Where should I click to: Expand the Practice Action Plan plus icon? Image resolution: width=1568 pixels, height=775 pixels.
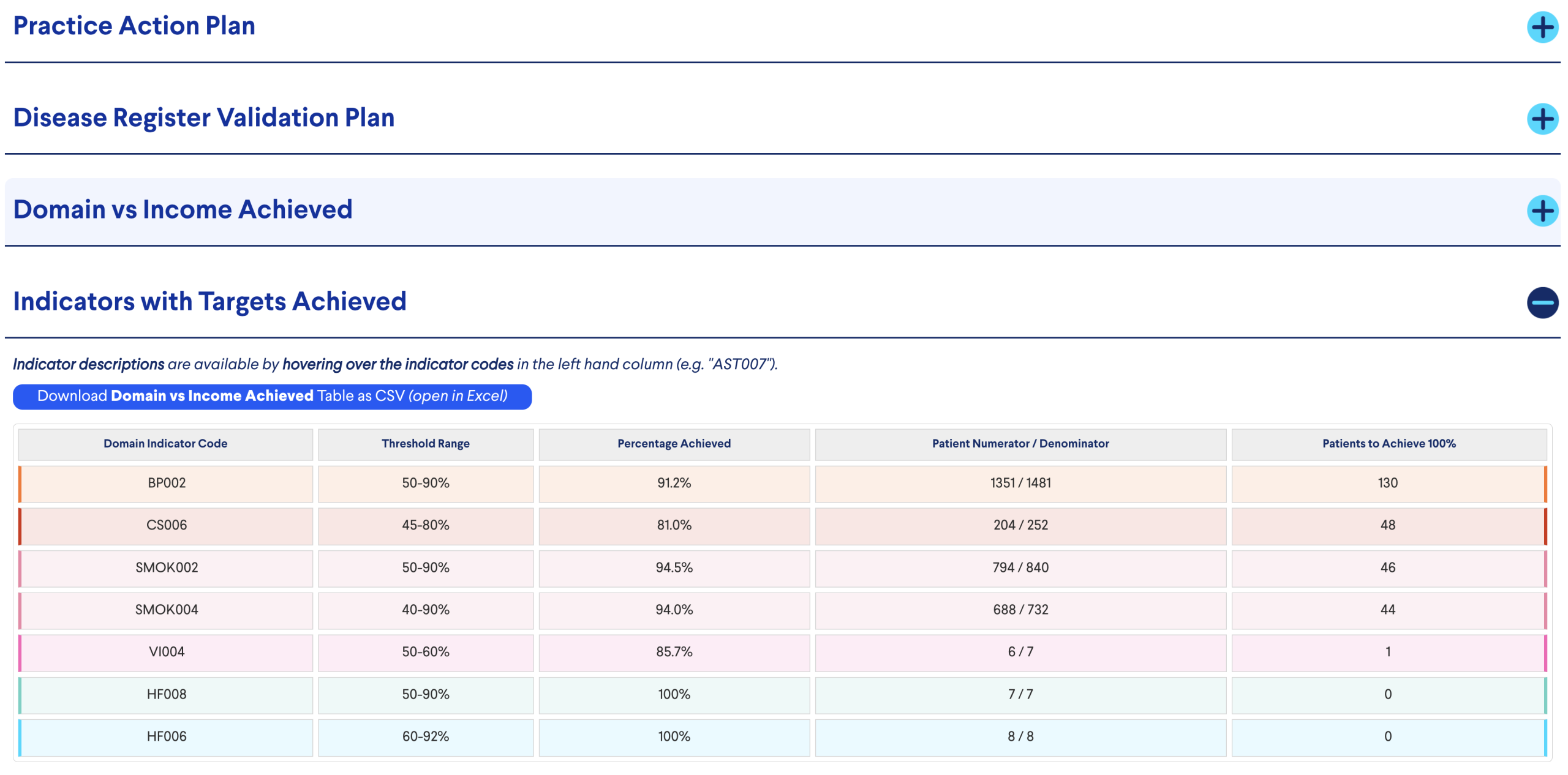pos(1542,27)
